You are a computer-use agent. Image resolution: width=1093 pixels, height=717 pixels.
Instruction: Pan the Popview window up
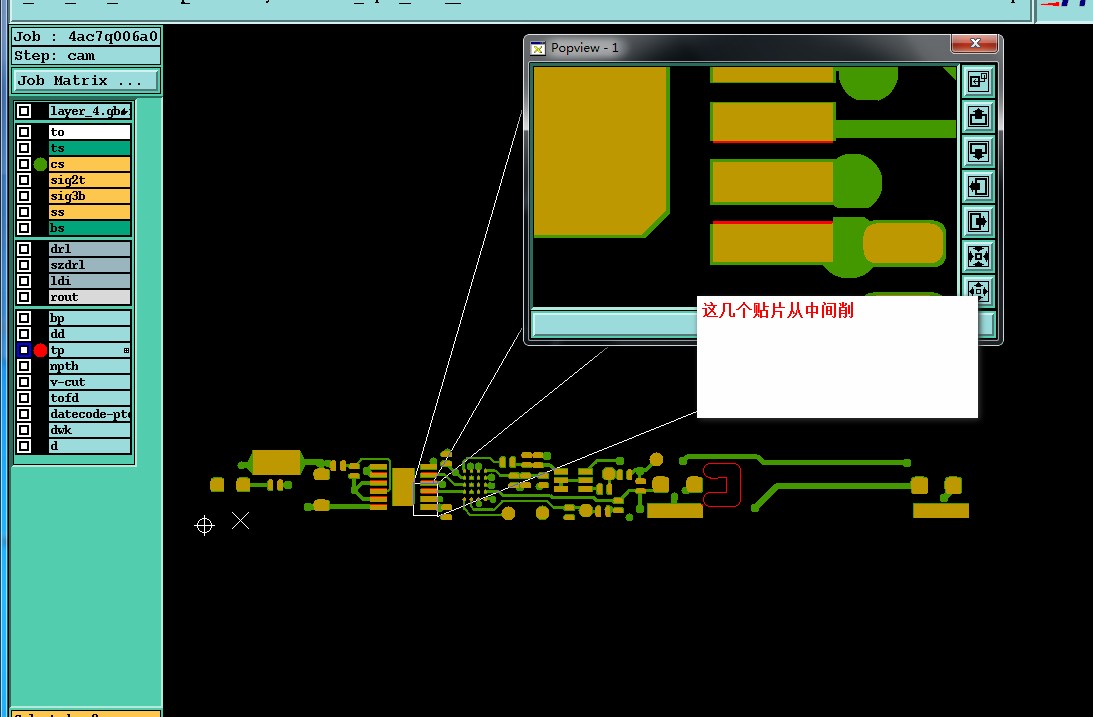coord(978,116)
